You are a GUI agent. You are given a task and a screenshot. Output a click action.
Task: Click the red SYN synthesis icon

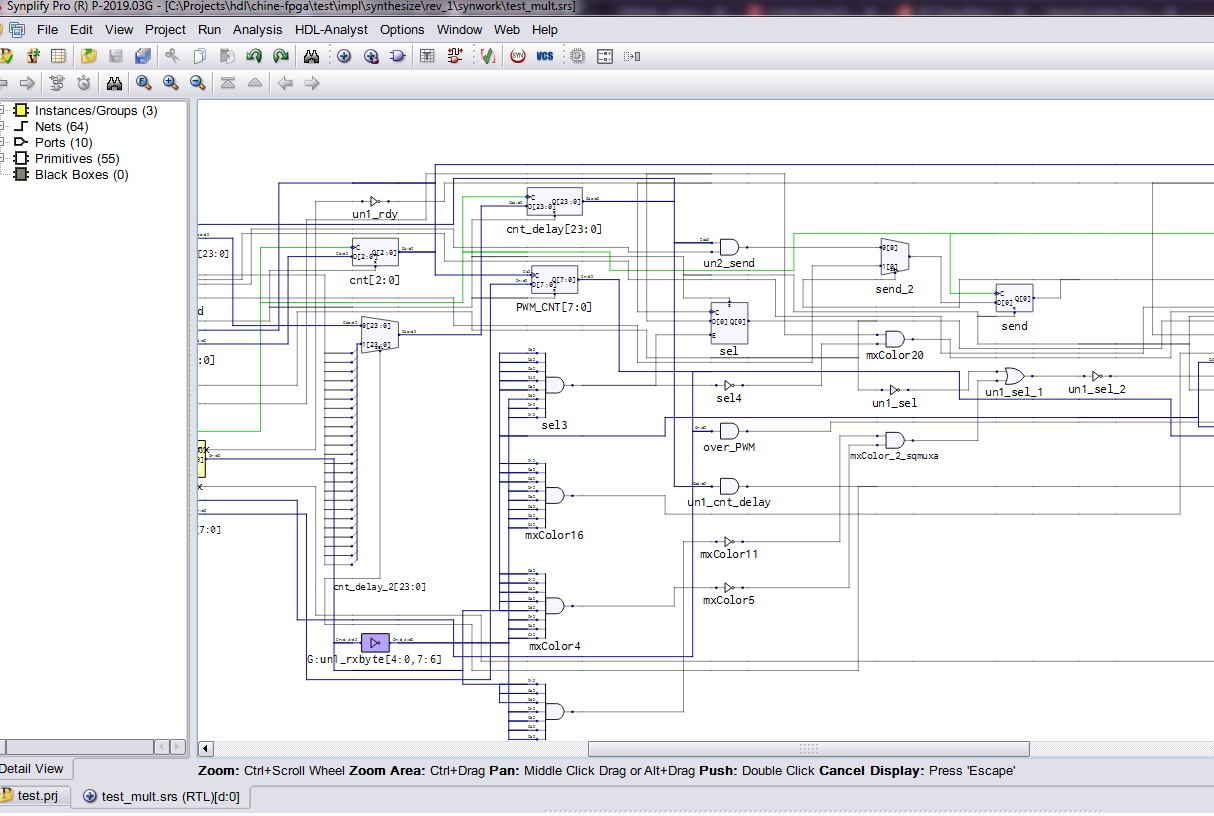(x=518, y=56)
